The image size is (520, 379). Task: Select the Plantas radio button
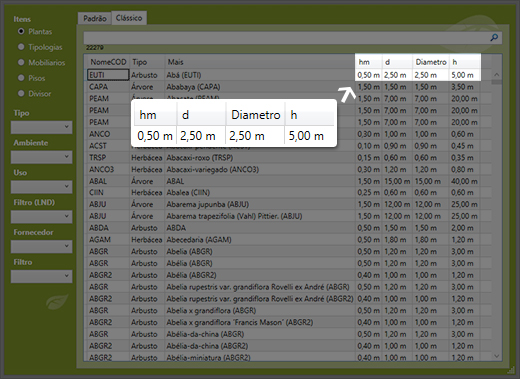(x=21, y=31)
